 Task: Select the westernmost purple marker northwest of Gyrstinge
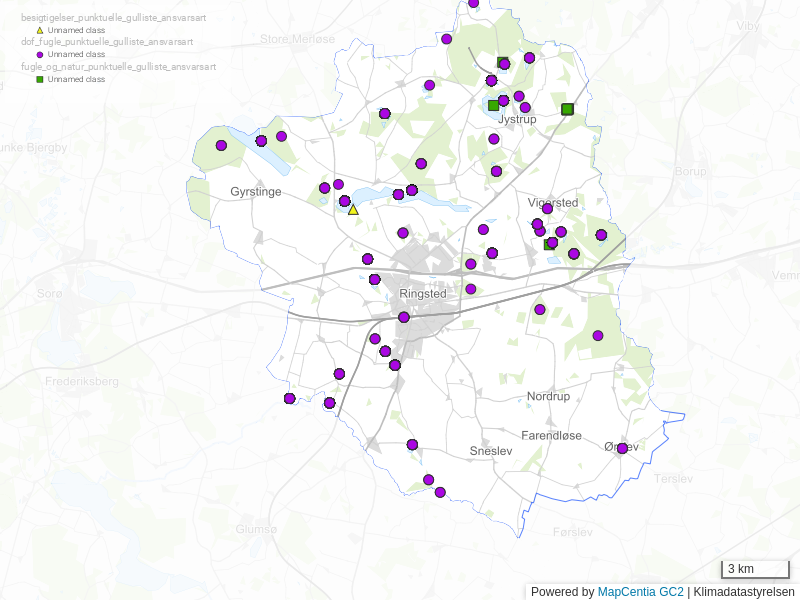pyautogui.click(x=221, y=145)
